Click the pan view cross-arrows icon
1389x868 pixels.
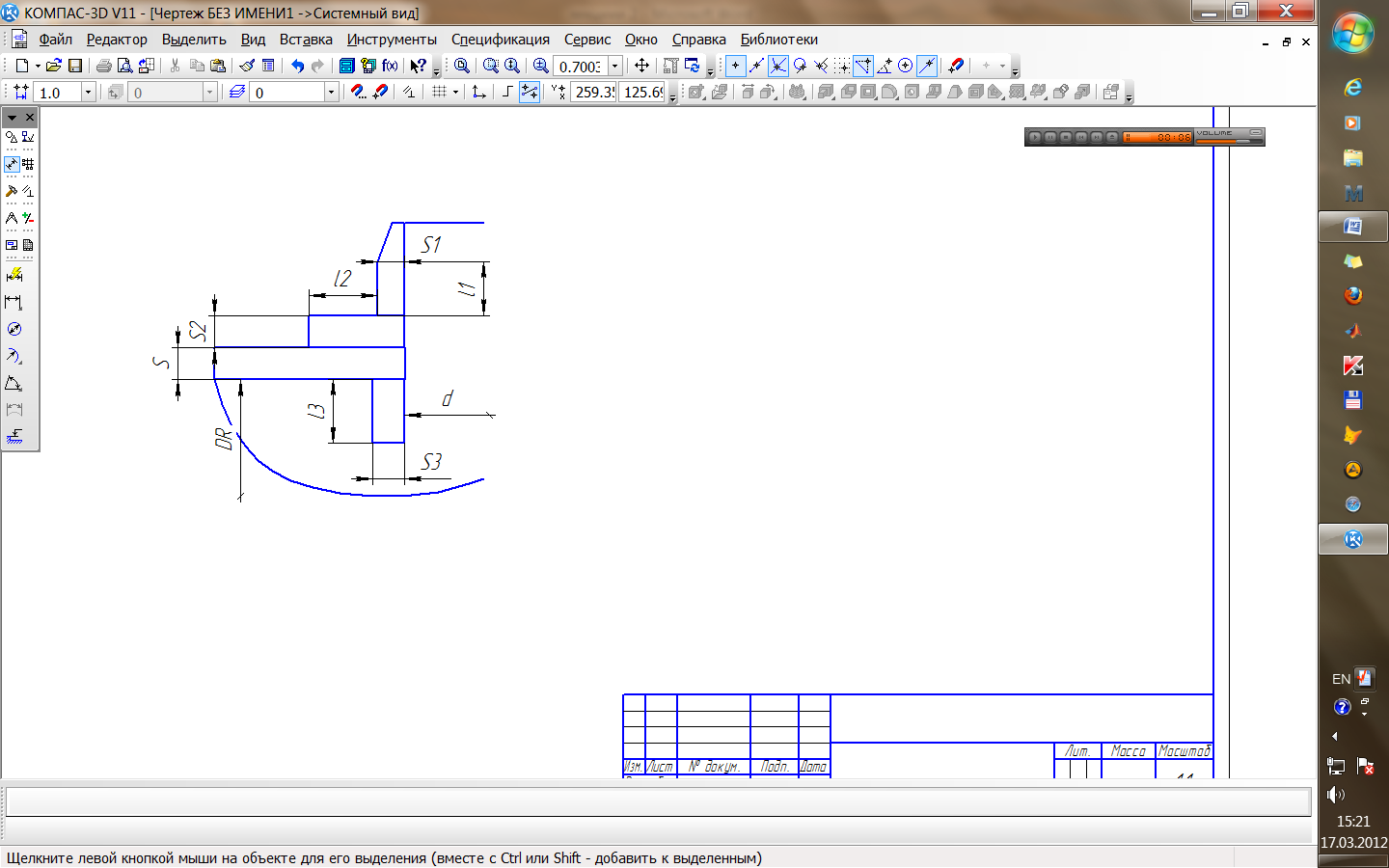point(641,66)
